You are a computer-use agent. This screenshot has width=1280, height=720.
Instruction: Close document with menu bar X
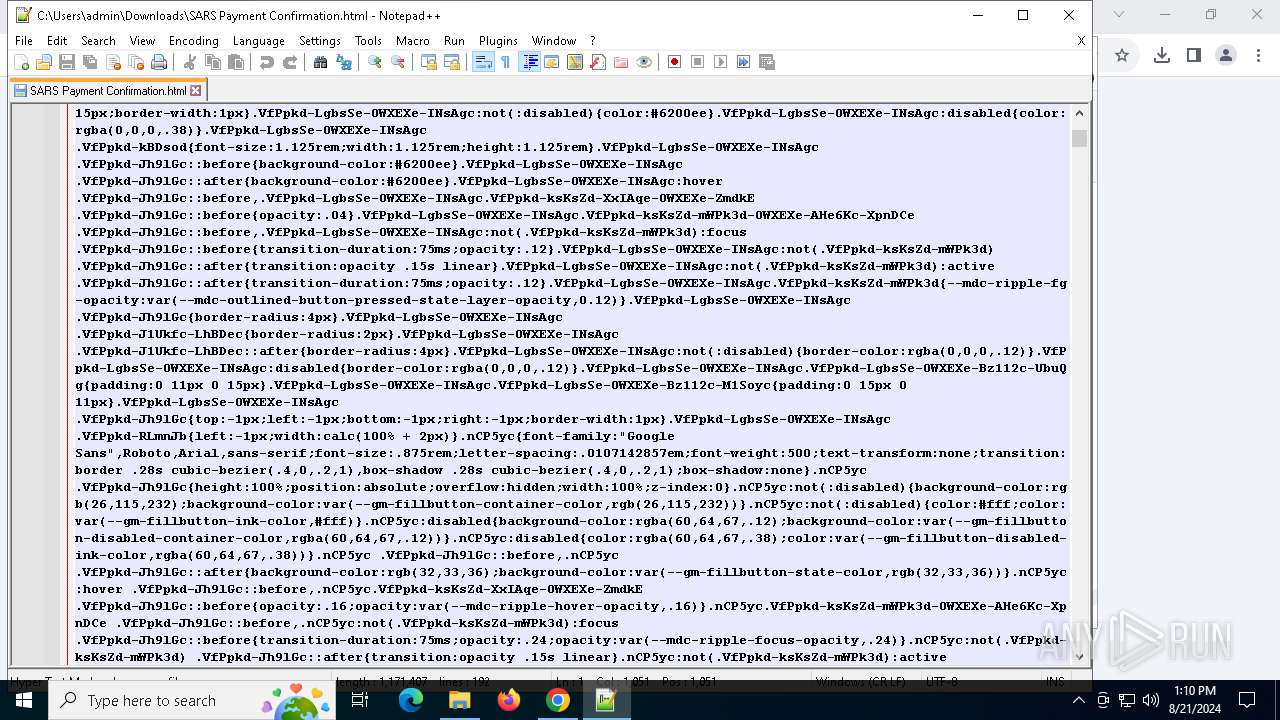(x=1081, y=41)
